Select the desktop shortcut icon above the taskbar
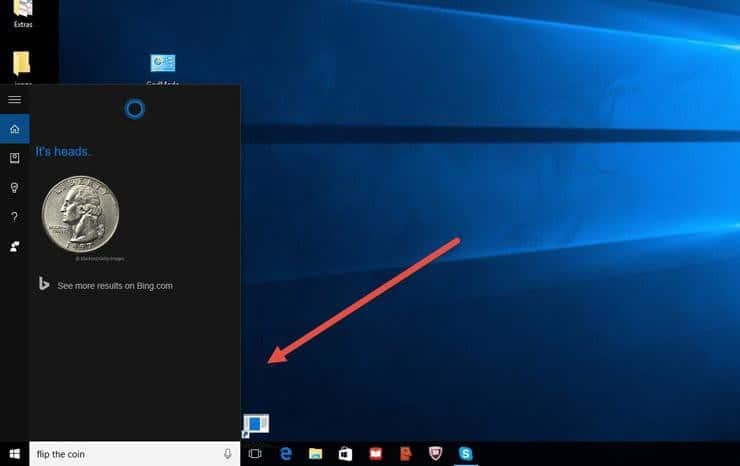Viewport: 740px width, 466px height. tap(255, 425)
